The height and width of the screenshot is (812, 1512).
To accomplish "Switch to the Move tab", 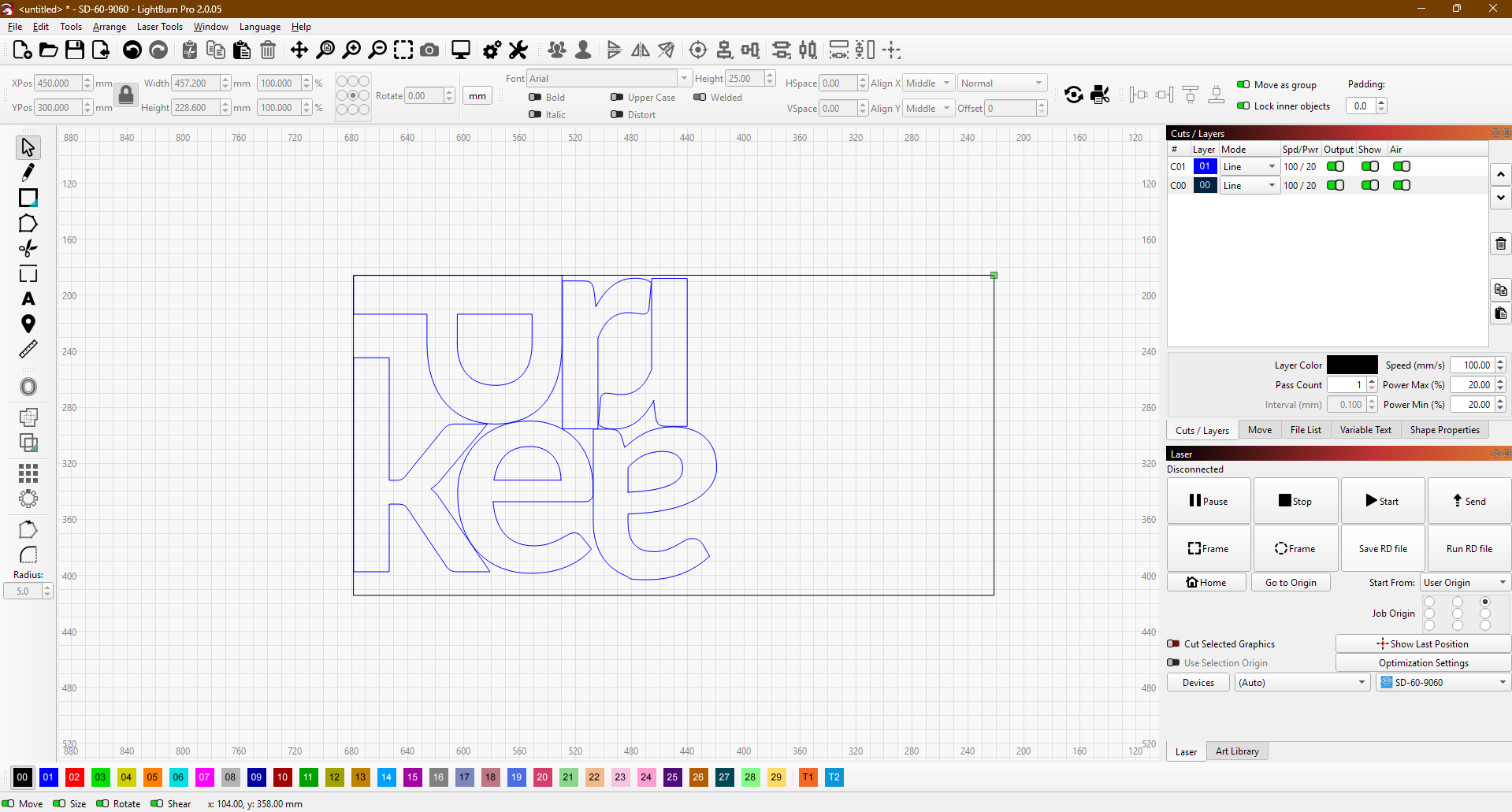I will [x=1260, y=430].
